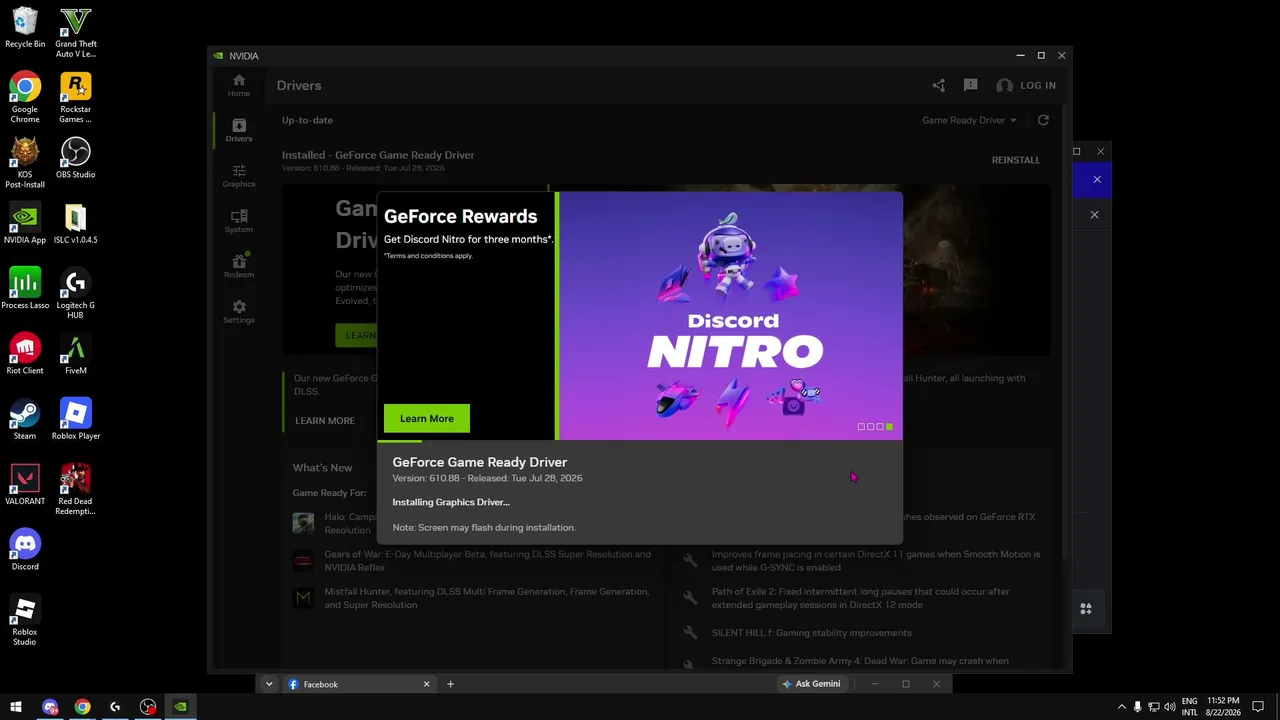Image resolution: width=1280 pixels, height=720 pixels.
Task: Open the Redeem section in NVIDIA sidebar
Action: [x=238, y=266]
